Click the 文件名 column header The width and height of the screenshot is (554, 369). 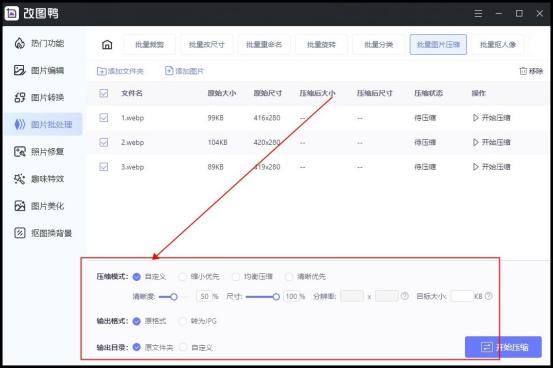click(132, 93)
